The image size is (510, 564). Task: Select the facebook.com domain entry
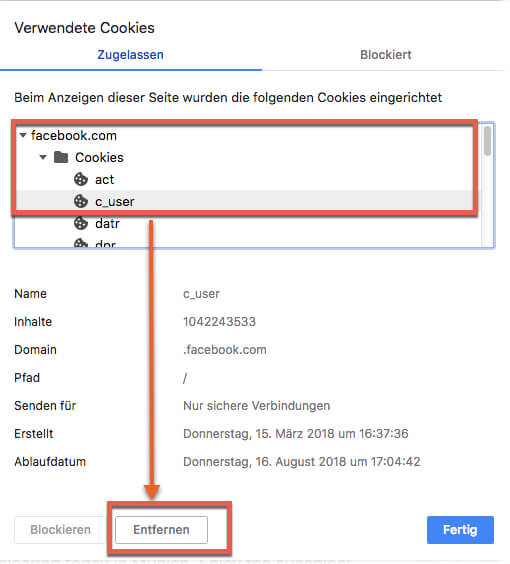point(74,136)
